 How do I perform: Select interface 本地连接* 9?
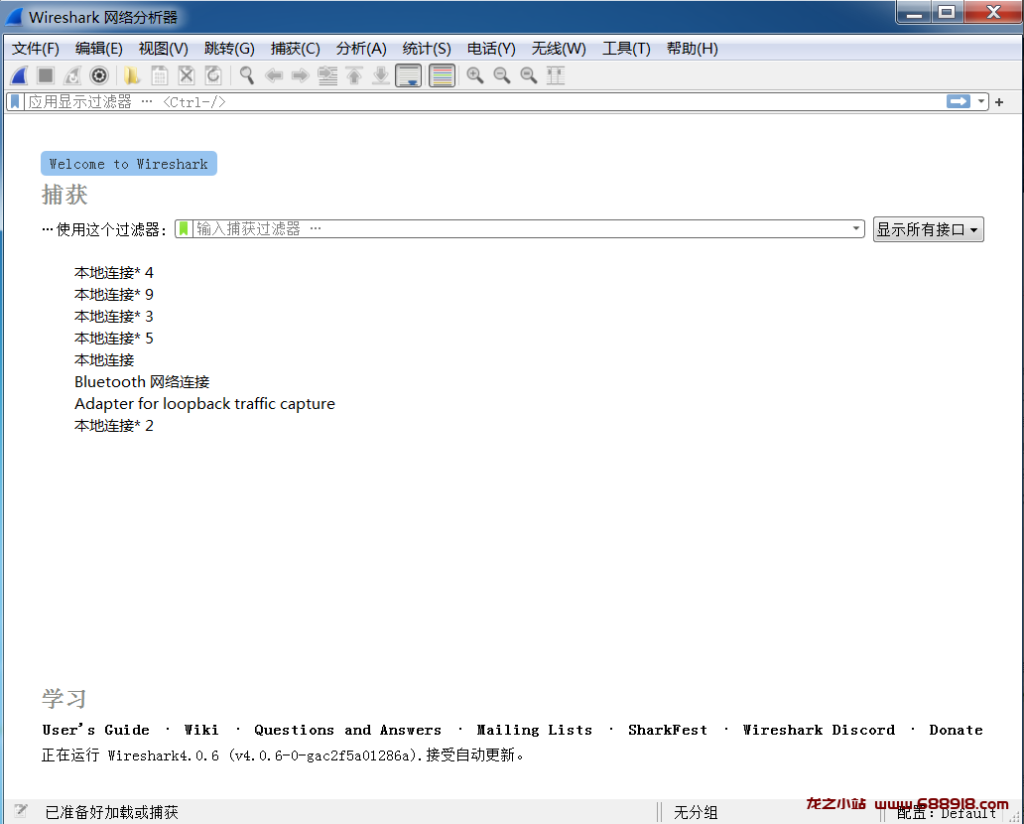tap(114, 294)
